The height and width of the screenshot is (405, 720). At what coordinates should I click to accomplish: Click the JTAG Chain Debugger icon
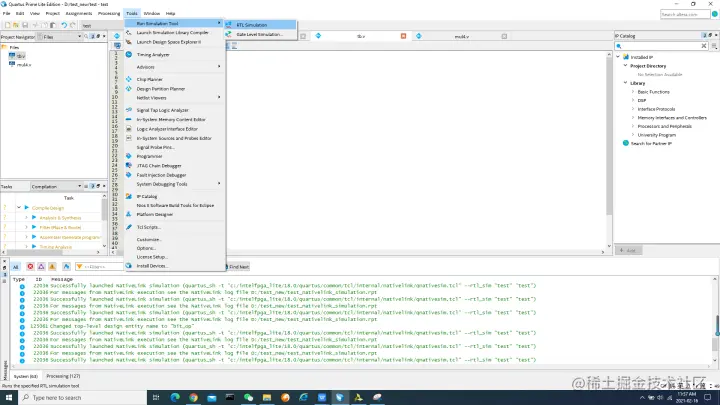pyautogui.click(x=129, y=165)
